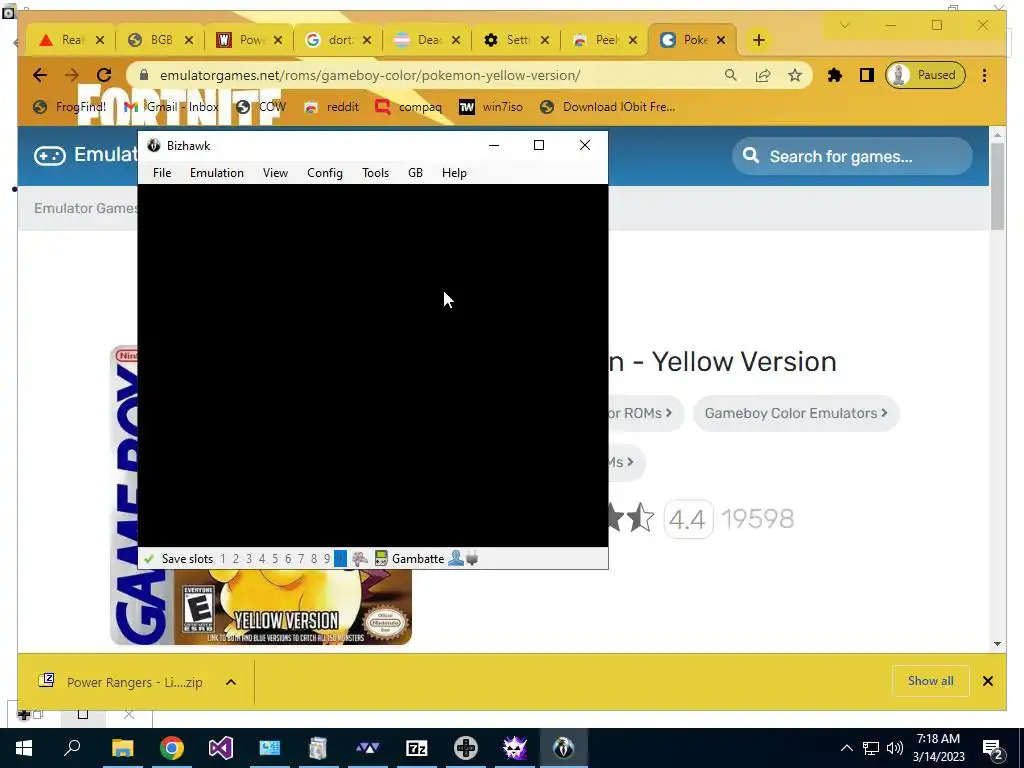The width and height of the screenshot is (1024, 768).
Task: Select save slot 3 in Bizhawk status bar
Action: tap(249, 559)
